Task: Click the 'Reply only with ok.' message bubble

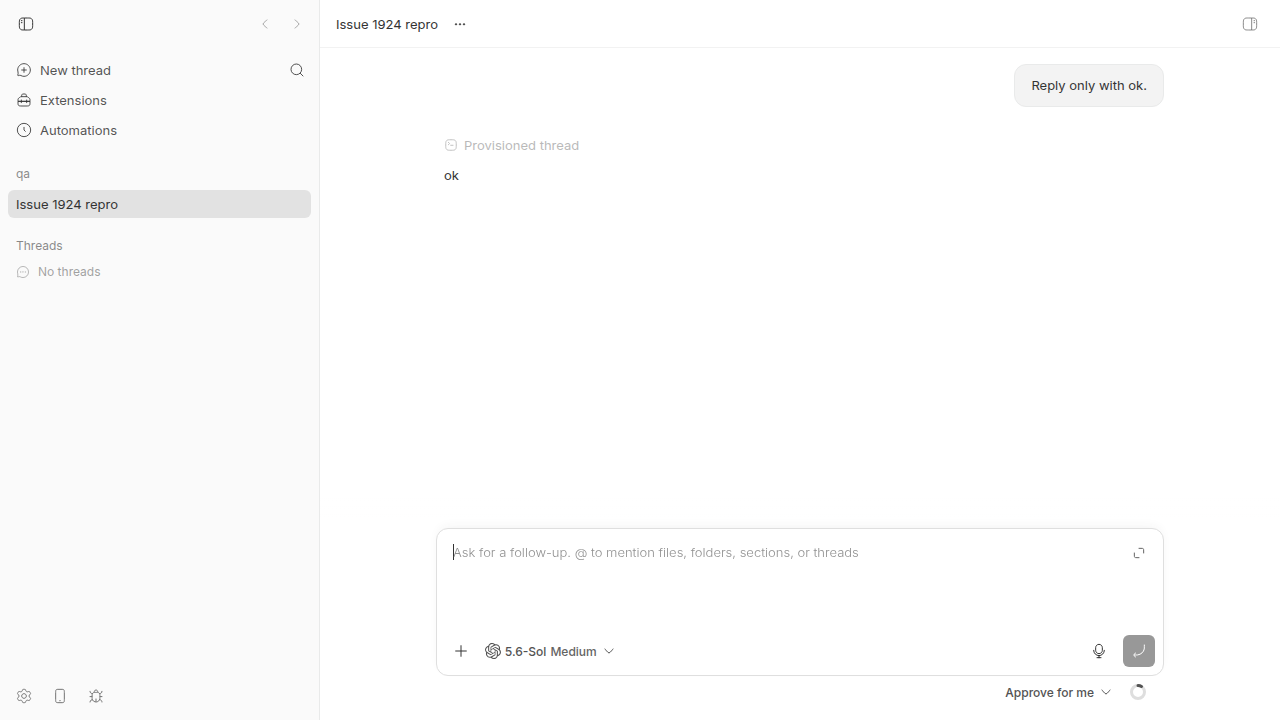Action: pos(1089,86)
